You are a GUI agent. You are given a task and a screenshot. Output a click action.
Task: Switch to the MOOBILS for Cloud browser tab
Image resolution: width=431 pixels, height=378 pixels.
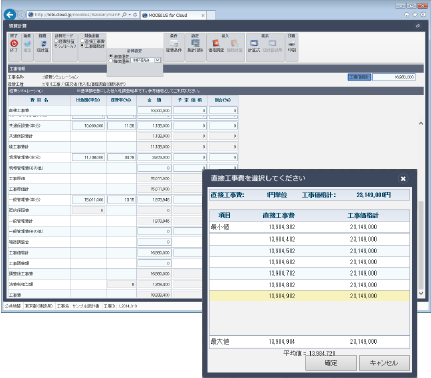point(173,15)
